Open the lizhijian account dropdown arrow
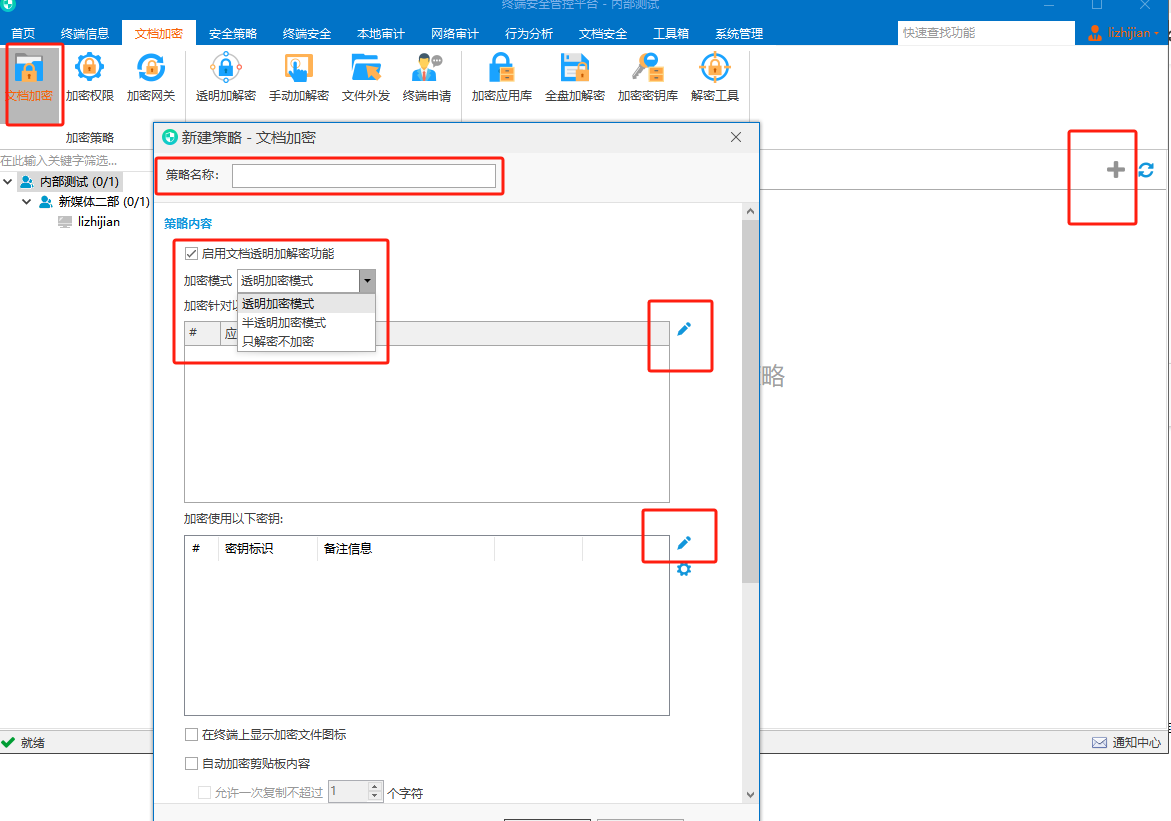1171x821 pixels. click(1157, 34)
